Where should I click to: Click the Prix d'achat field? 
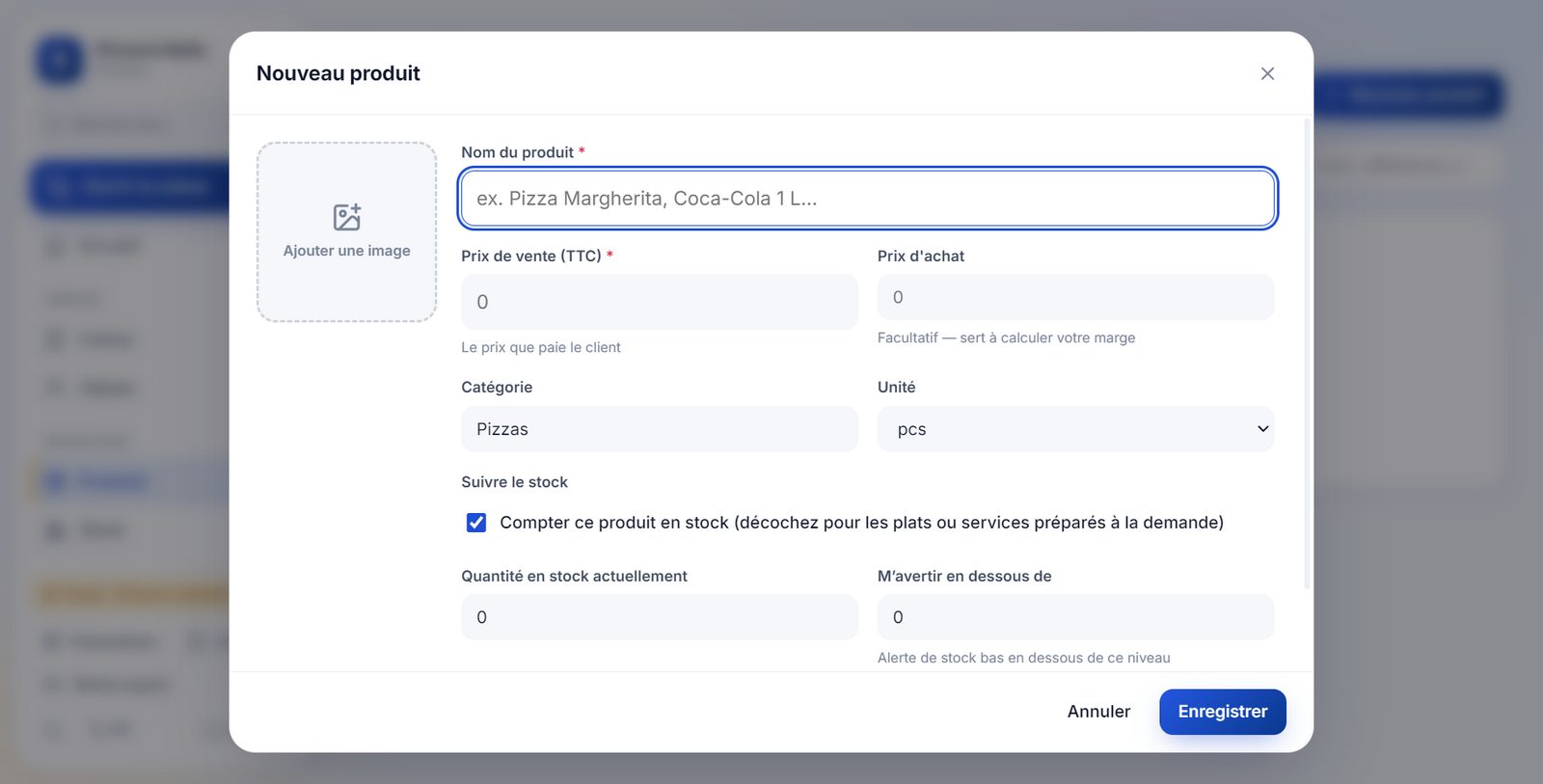tap(1075, 297)
